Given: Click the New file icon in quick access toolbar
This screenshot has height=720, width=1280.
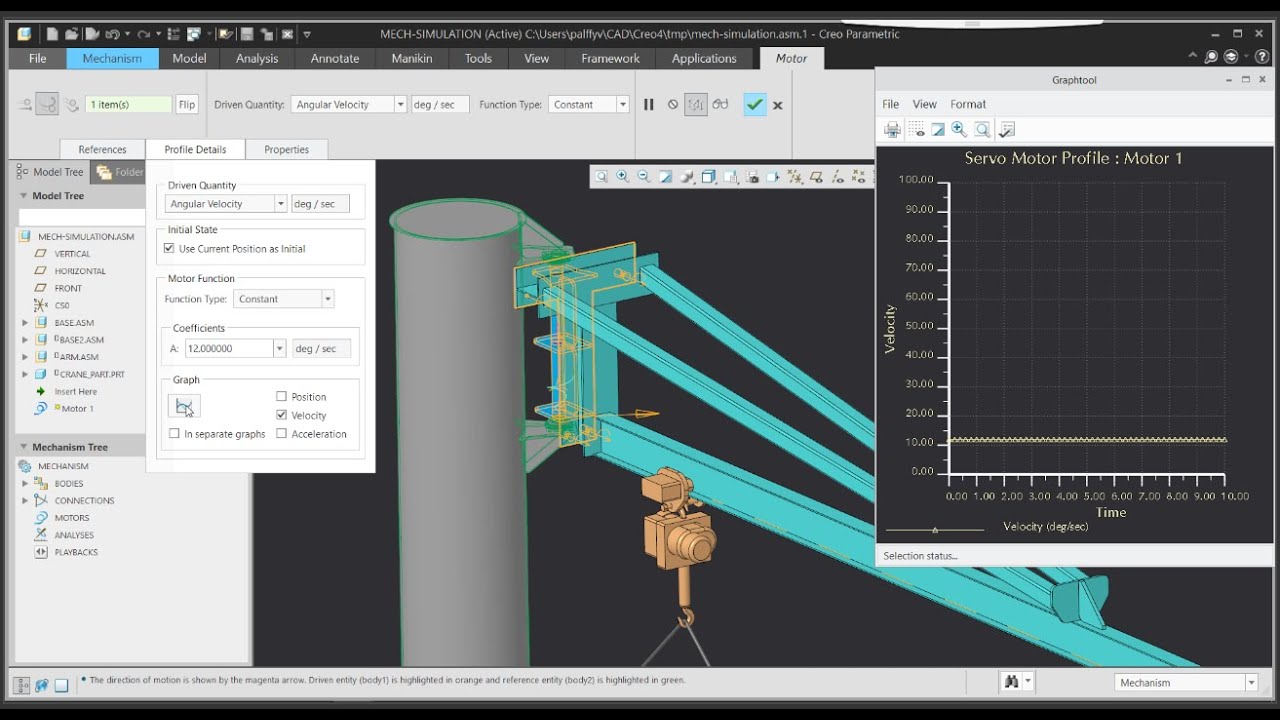Looking at the screenshot, I should (x=52, y=34).
